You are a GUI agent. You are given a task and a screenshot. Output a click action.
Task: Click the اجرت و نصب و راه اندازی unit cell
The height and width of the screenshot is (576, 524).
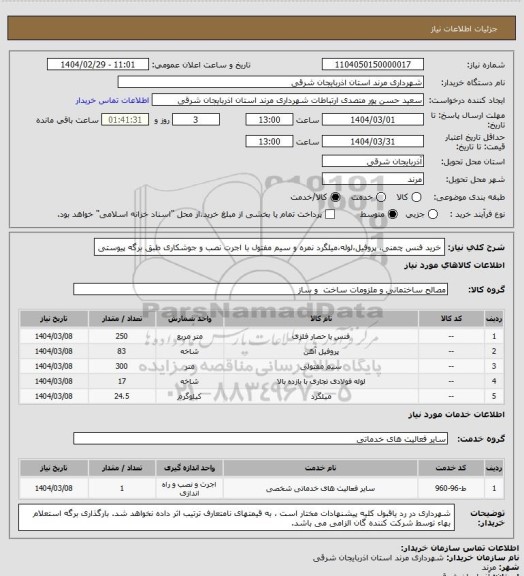tap(190, 489)
